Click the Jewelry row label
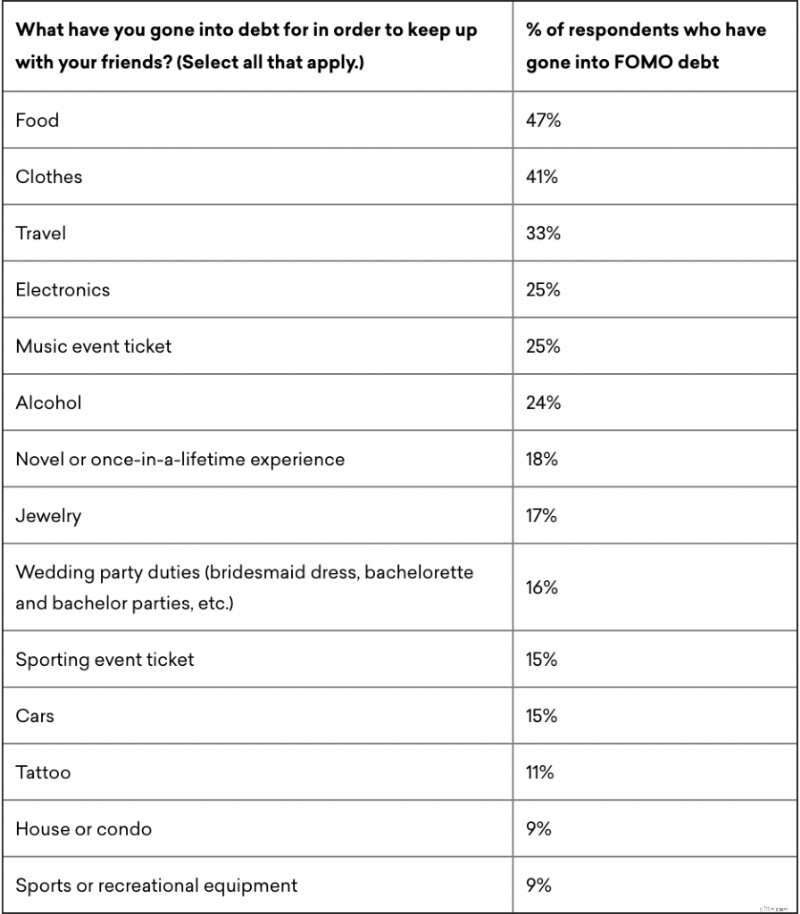This screenshot has height=914, width=800. point(48,516)
